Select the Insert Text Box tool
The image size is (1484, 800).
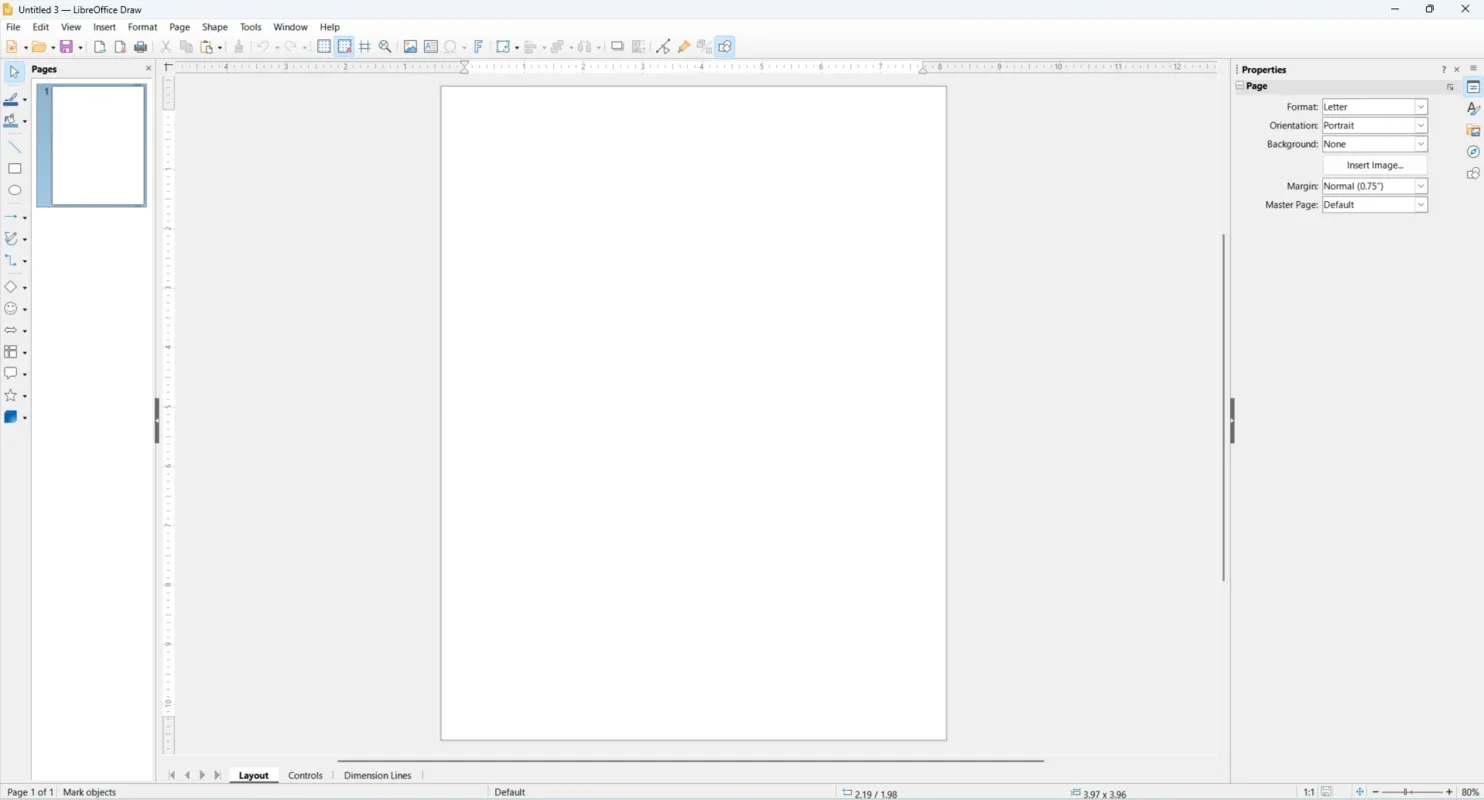tap(431, 46)
